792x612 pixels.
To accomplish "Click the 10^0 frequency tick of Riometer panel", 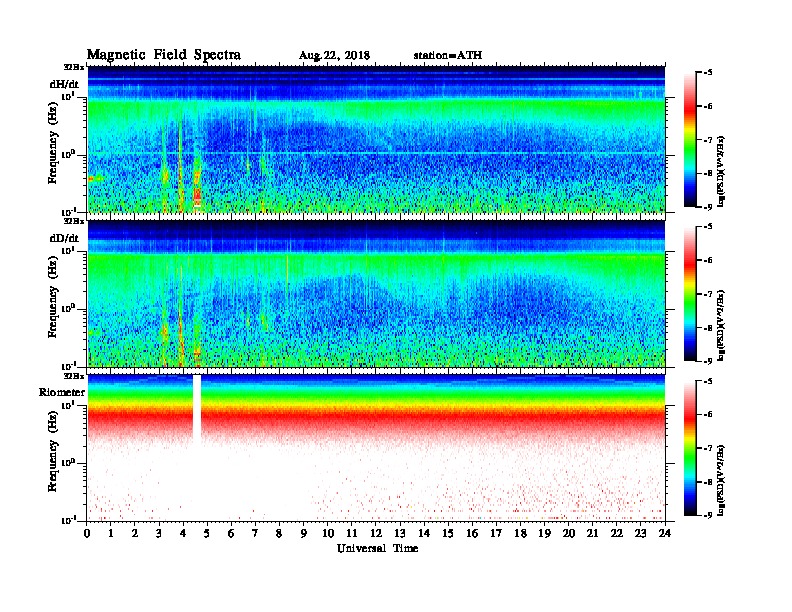I will (x=69, y=463).
